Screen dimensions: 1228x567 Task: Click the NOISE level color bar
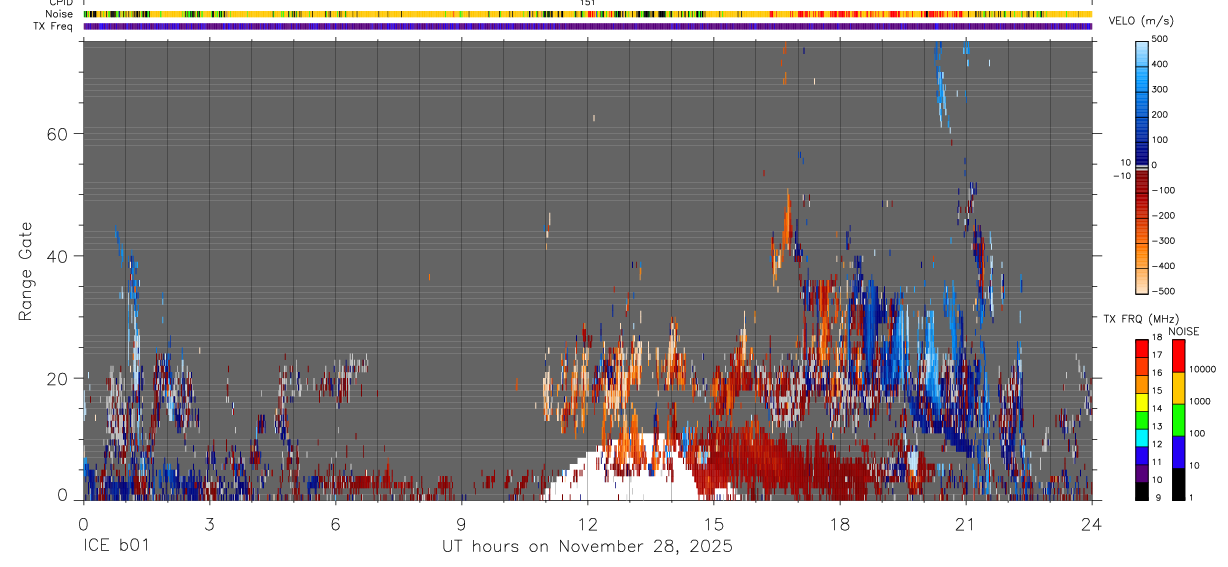tap(1179, 419)
